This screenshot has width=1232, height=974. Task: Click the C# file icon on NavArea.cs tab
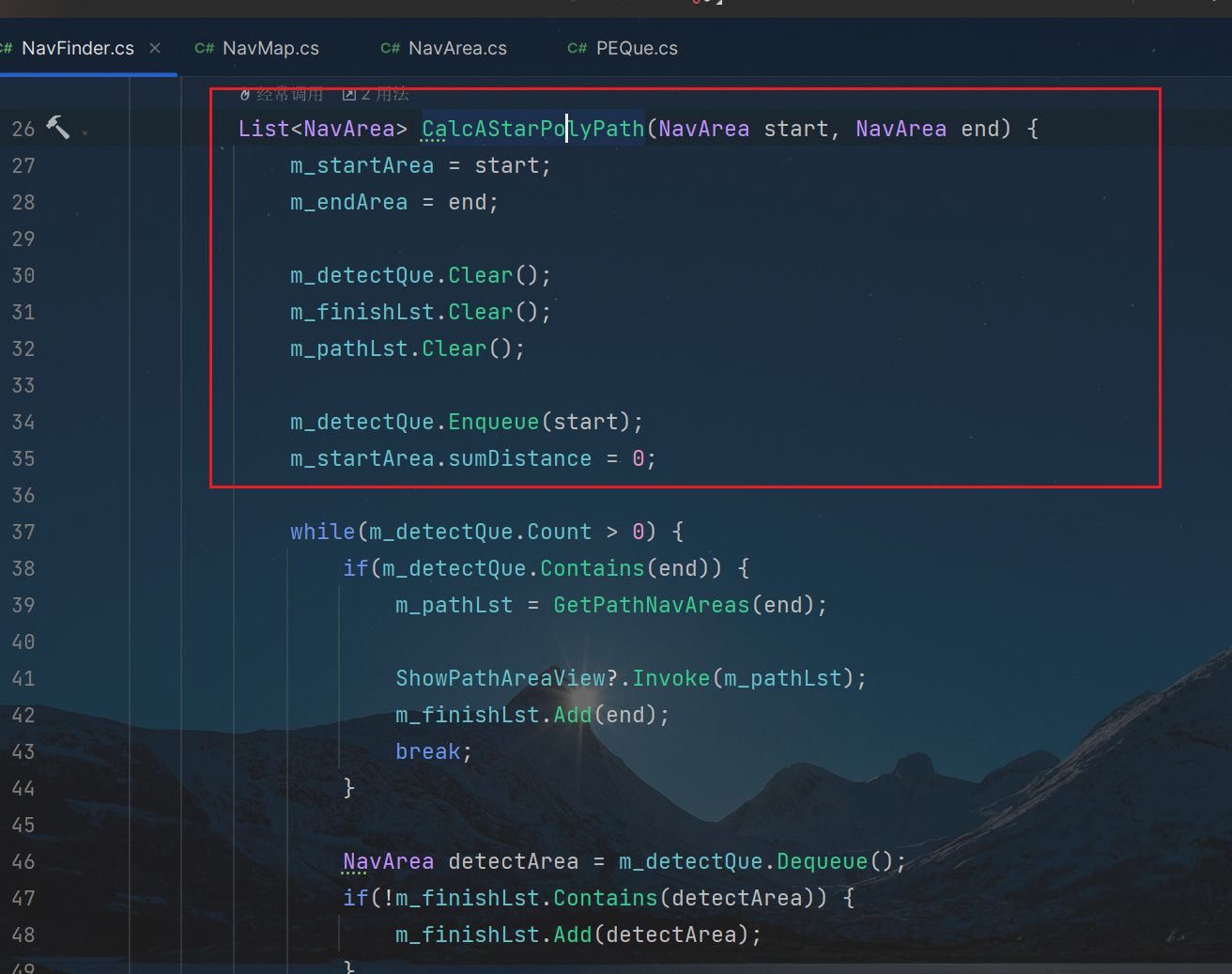coord(390,48)
